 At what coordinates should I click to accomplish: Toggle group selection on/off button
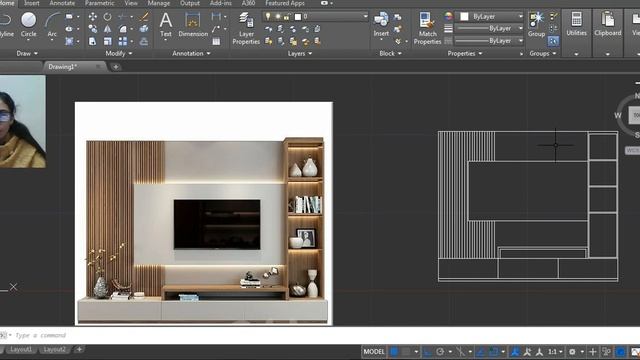[553, 41]
